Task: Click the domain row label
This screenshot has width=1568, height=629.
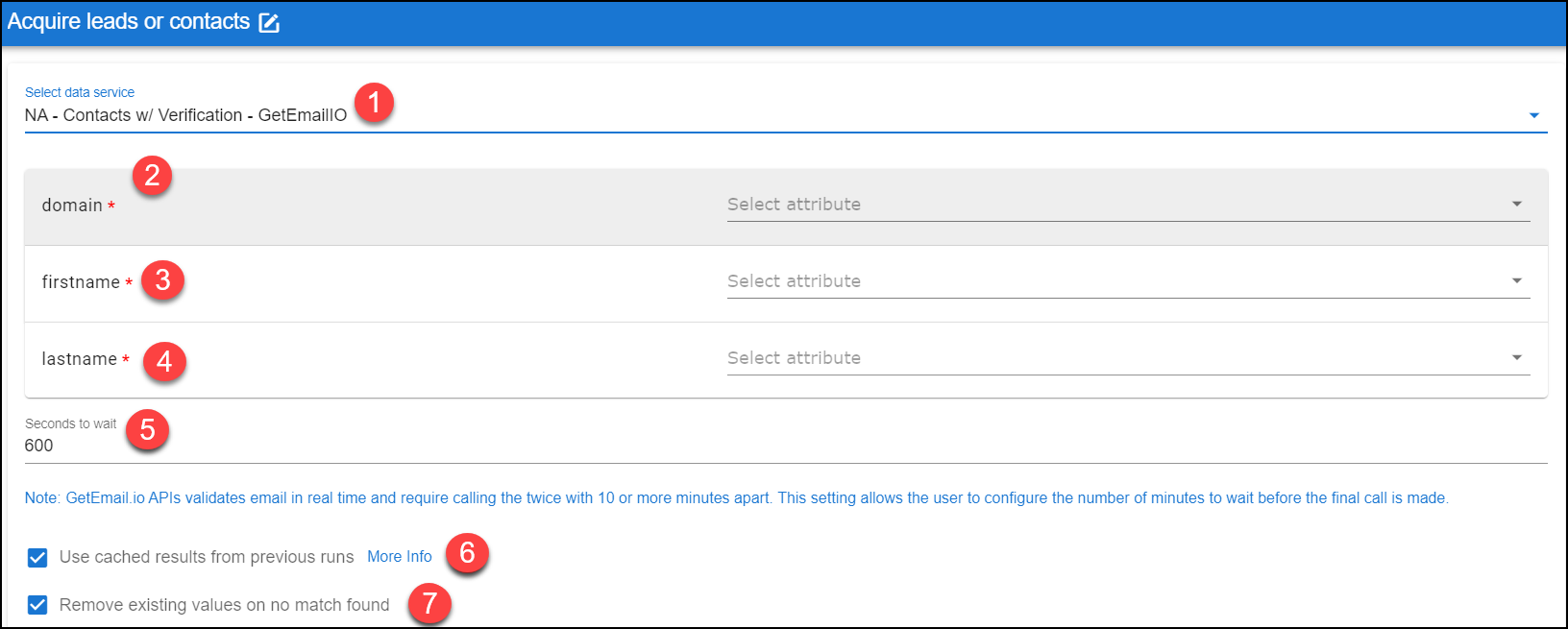Action: [72, 206]
